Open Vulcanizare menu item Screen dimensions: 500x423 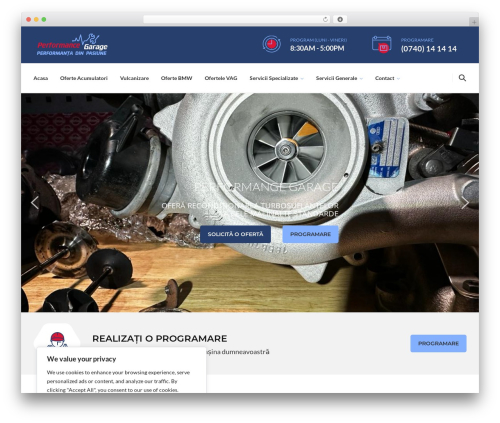pyautogui.click(x=134, y=78)
